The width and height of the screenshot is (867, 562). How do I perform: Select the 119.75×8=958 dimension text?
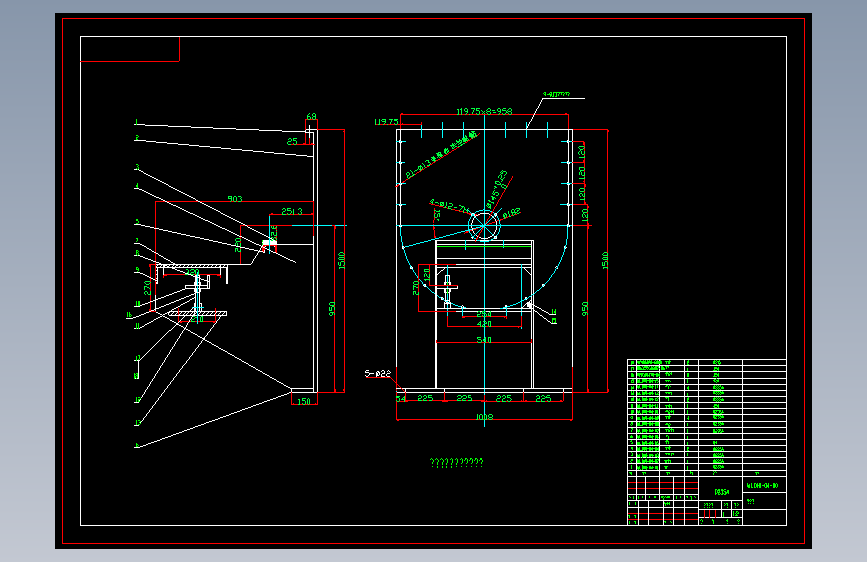pyautogui.click(x=484, y=111)
